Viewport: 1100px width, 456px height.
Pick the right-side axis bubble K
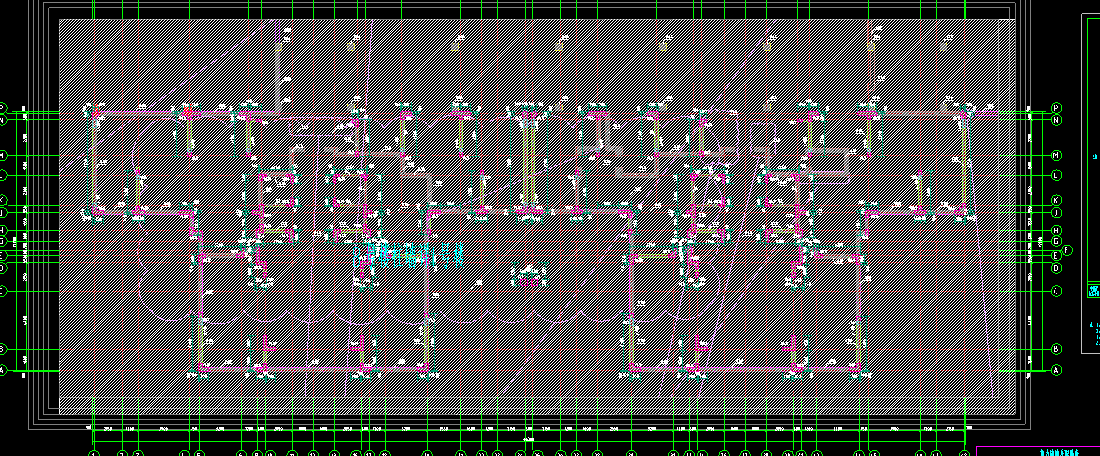click(x=1057, y=201)
